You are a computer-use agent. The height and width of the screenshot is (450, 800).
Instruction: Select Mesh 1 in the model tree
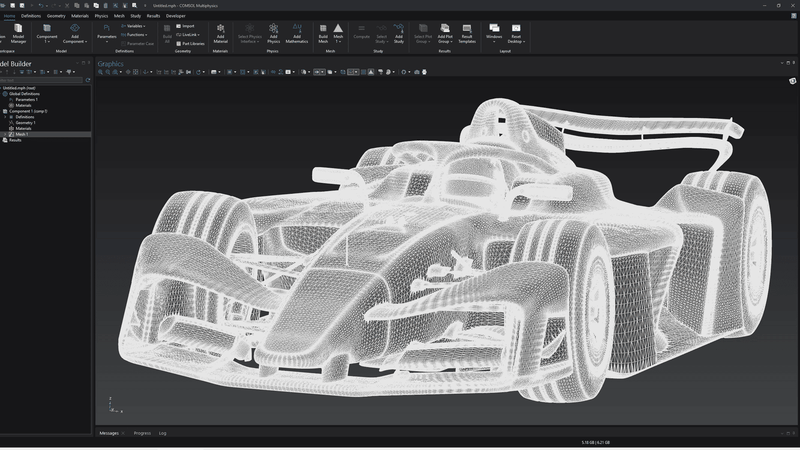[x=21, y=134]
